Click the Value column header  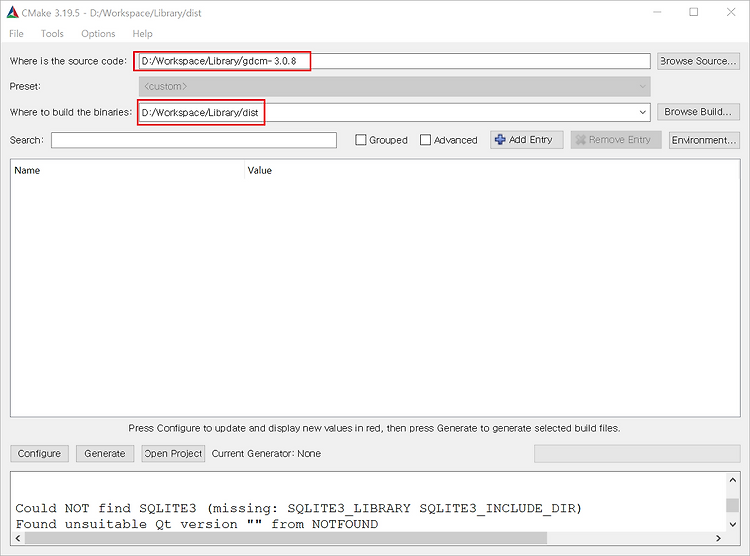(x=492, y=170)
